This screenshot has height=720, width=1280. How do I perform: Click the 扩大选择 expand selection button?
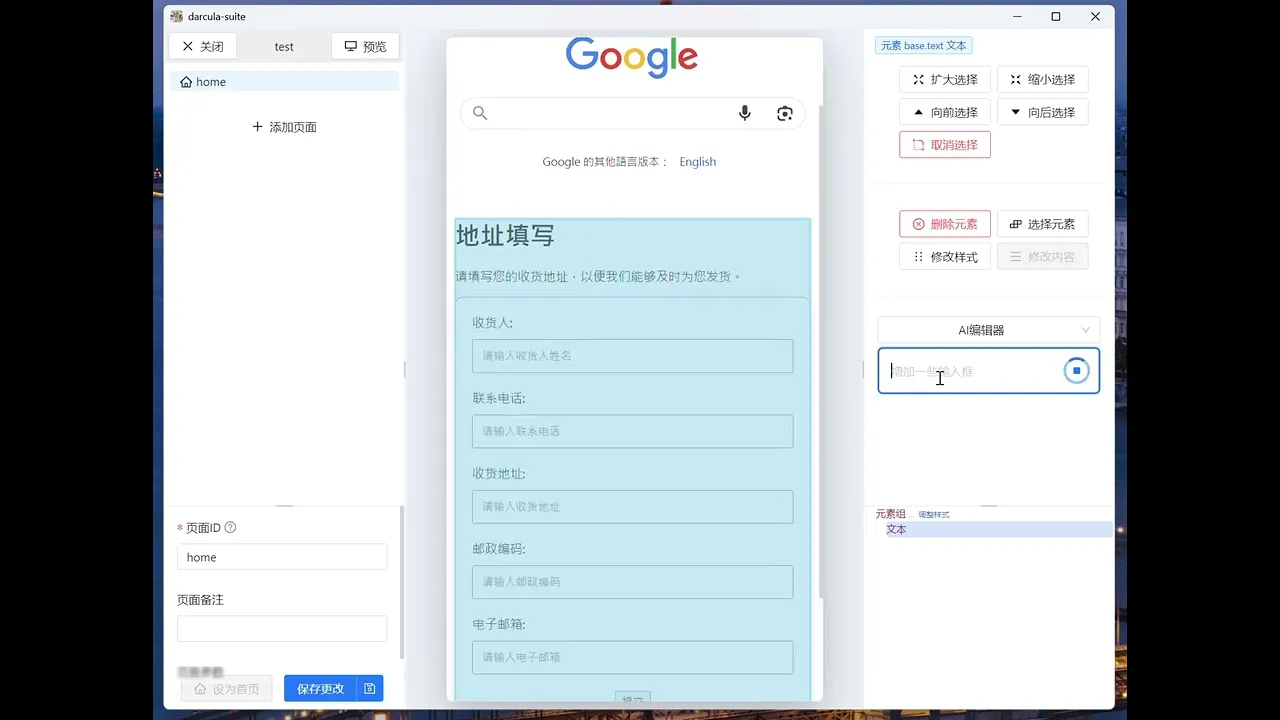[945, 79]
